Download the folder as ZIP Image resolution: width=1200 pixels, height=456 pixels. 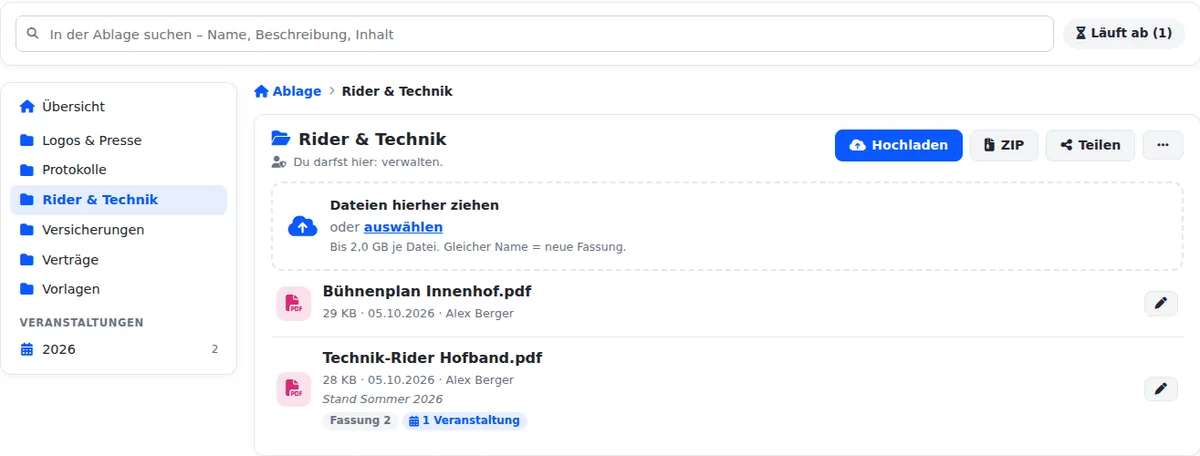[1004, 145]
